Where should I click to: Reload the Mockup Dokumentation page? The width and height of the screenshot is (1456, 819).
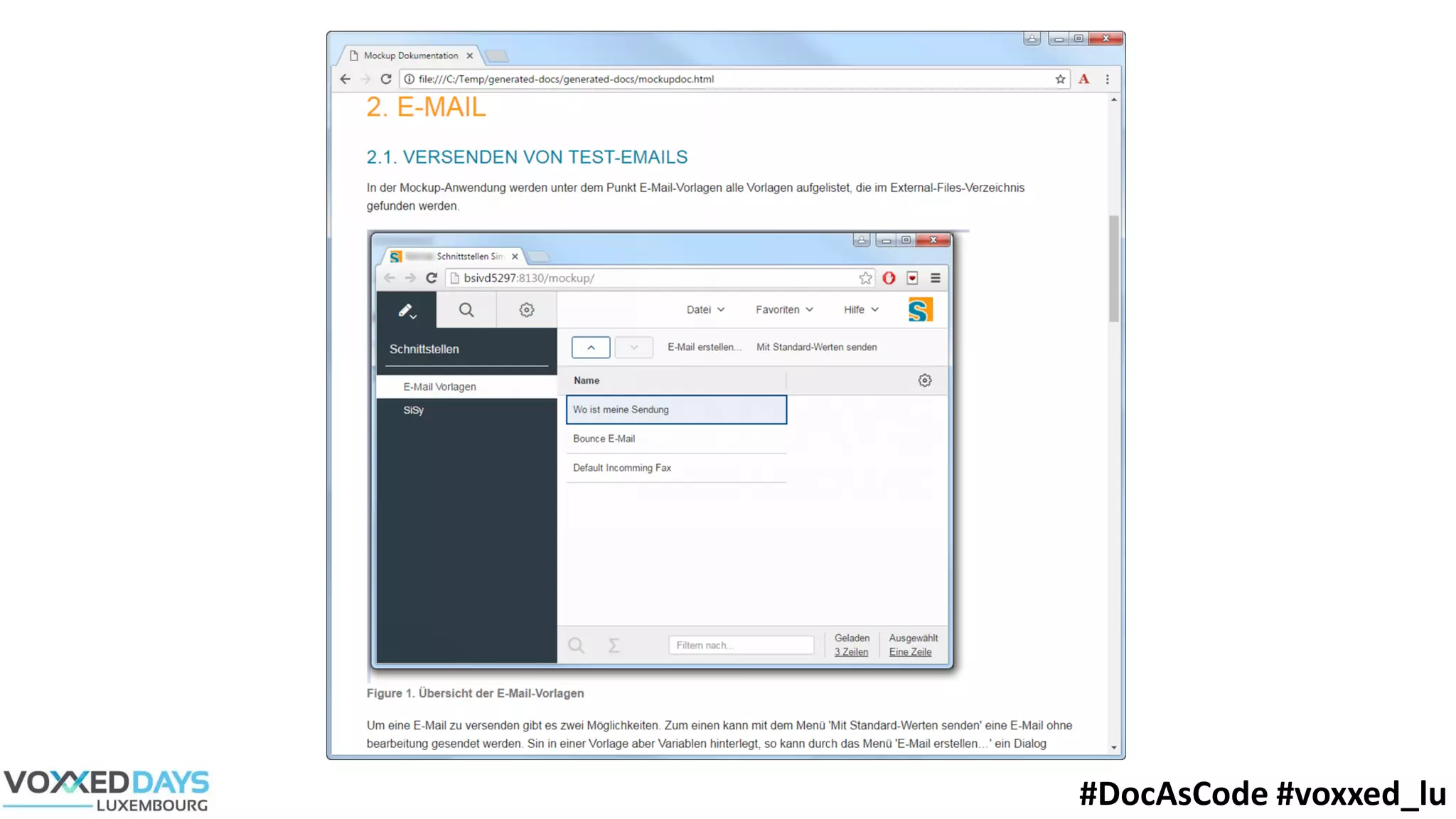(x=385, y=79)
